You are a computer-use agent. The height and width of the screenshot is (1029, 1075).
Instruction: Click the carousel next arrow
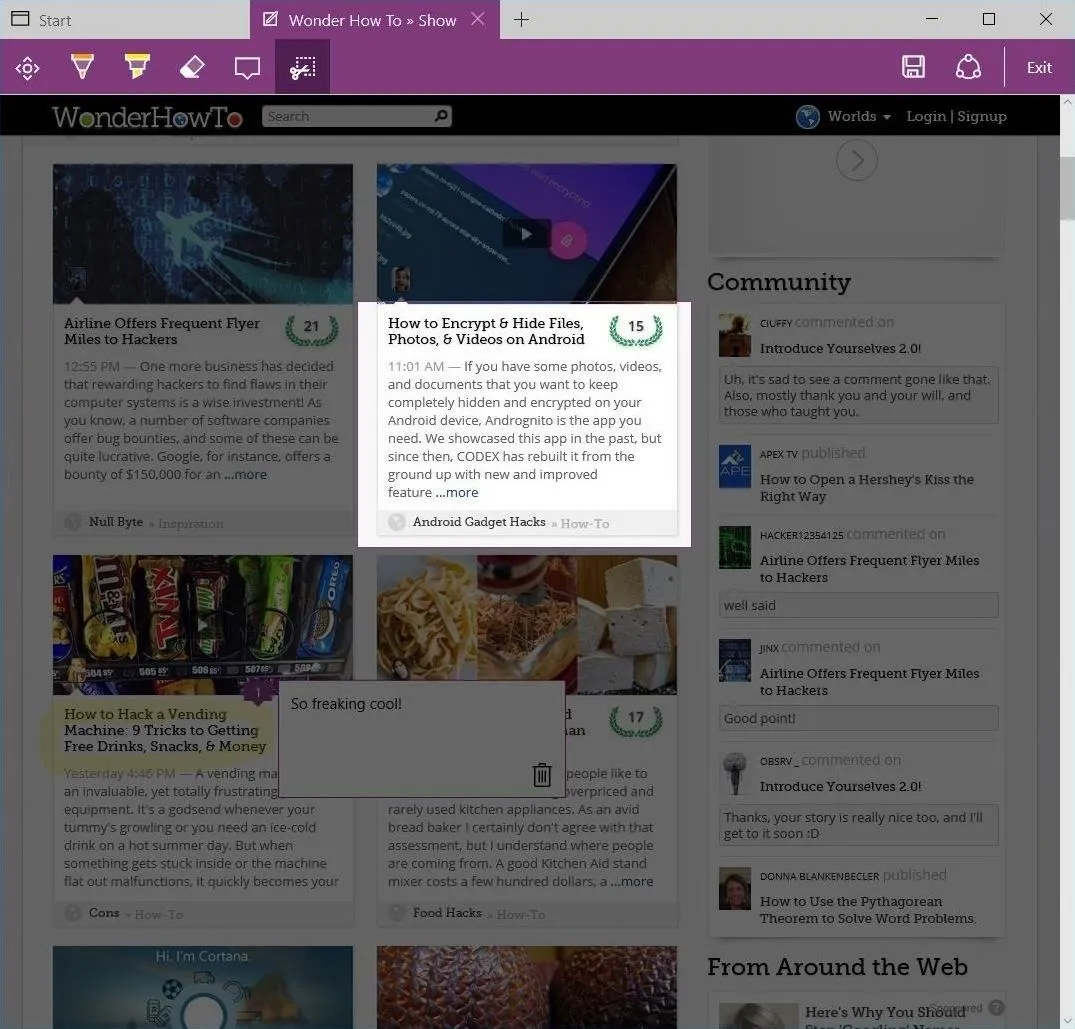pyautogui.click(x=856, y=160)
